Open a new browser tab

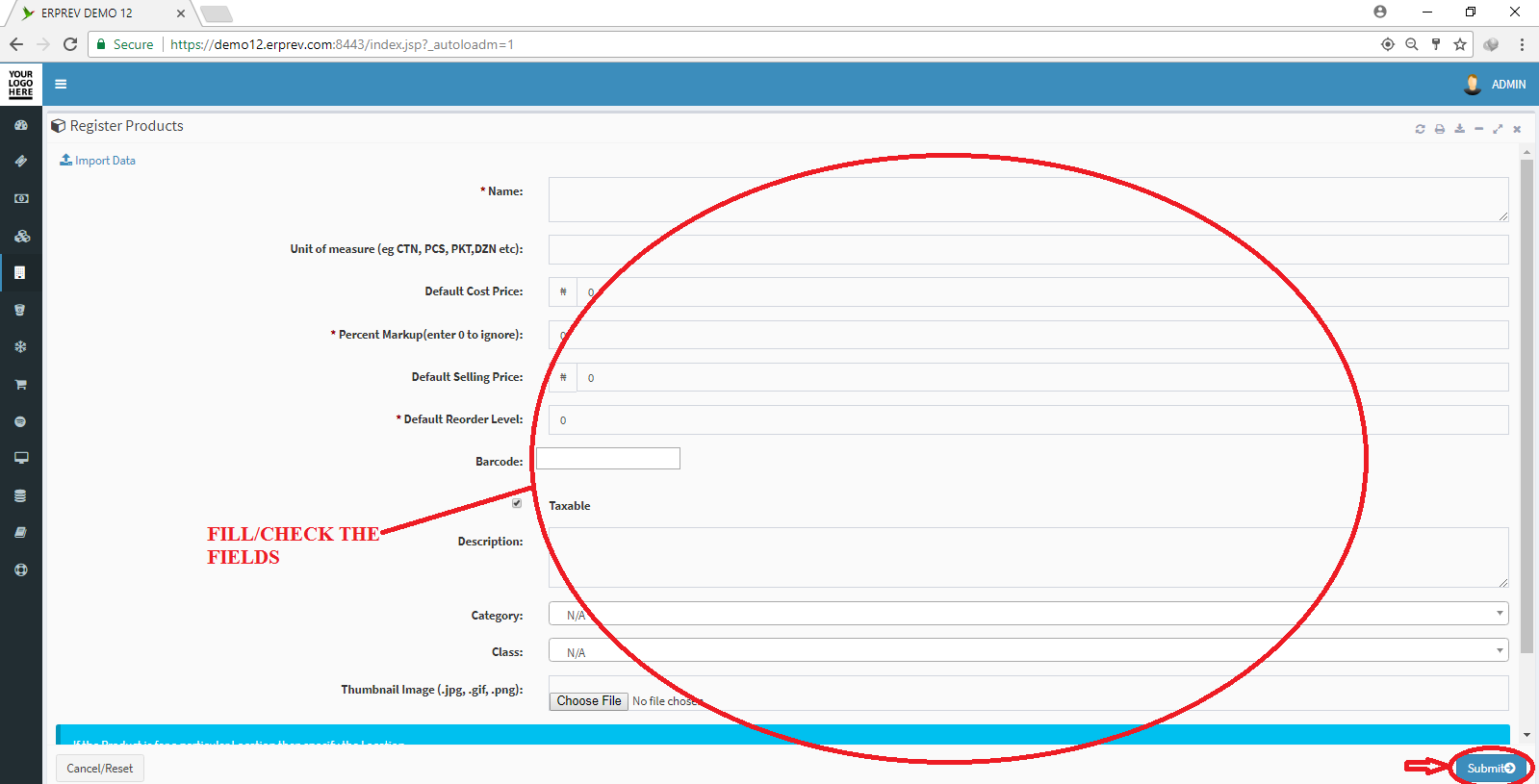217,13
